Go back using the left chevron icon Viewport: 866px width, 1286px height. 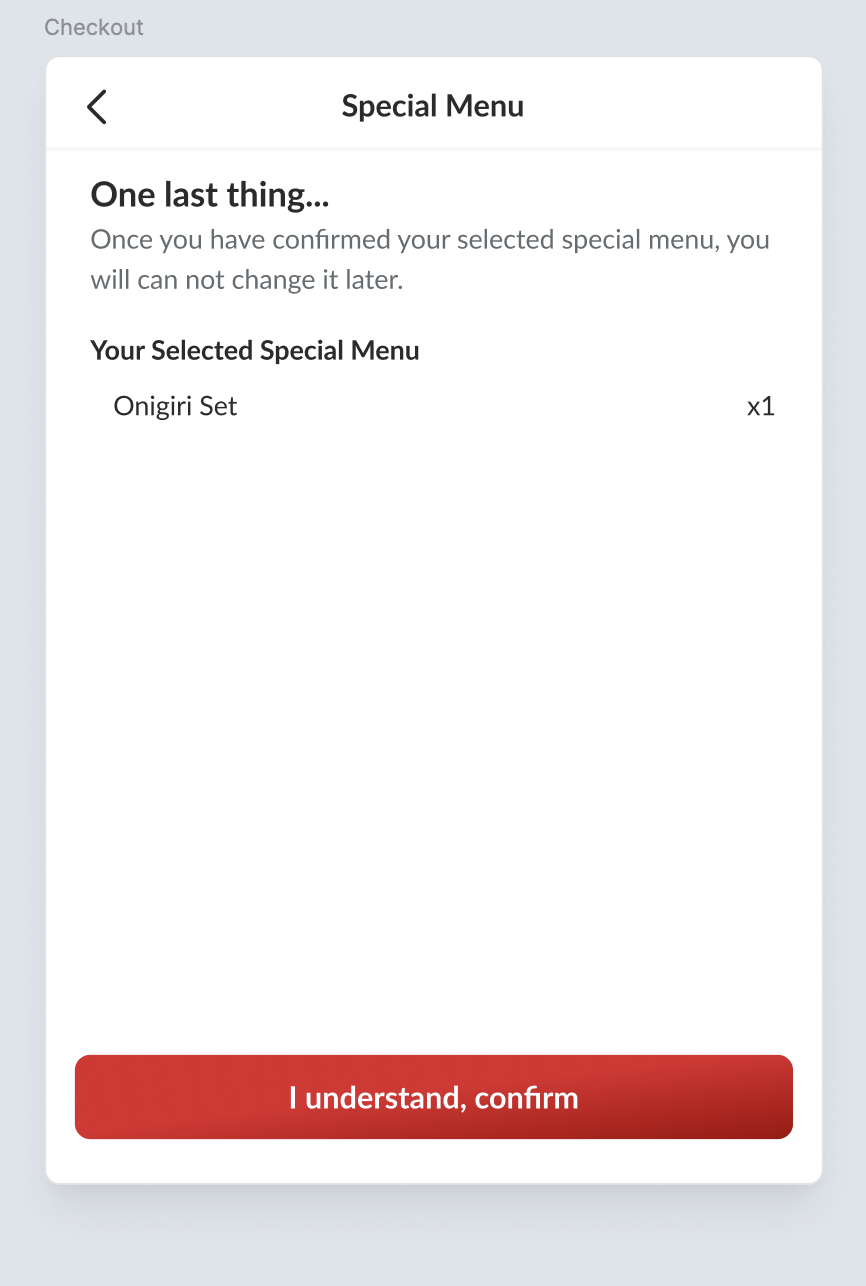tap(97, 106)
